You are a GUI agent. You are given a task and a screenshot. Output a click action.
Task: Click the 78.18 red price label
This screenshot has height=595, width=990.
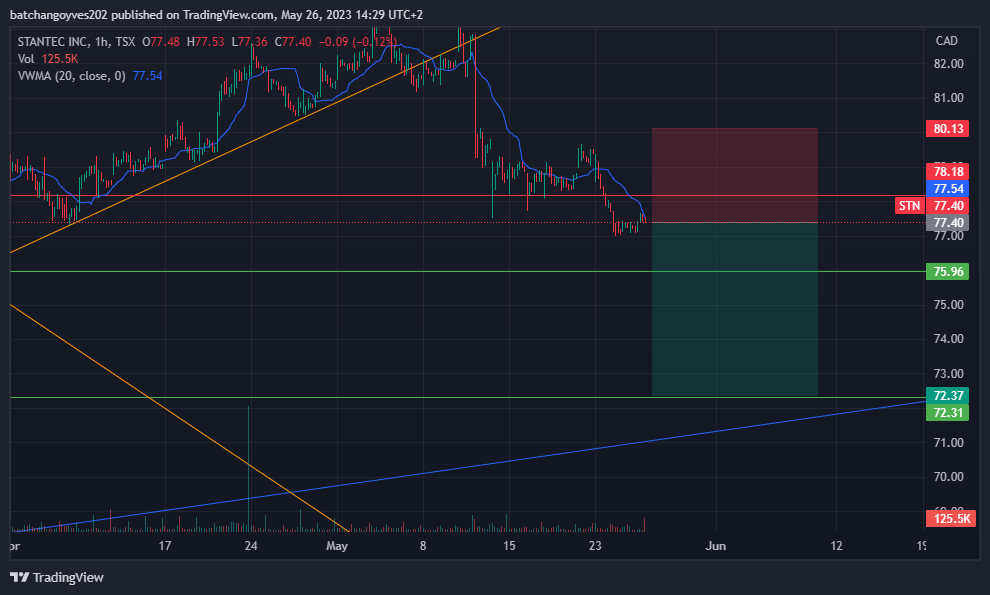pos(947,172)
